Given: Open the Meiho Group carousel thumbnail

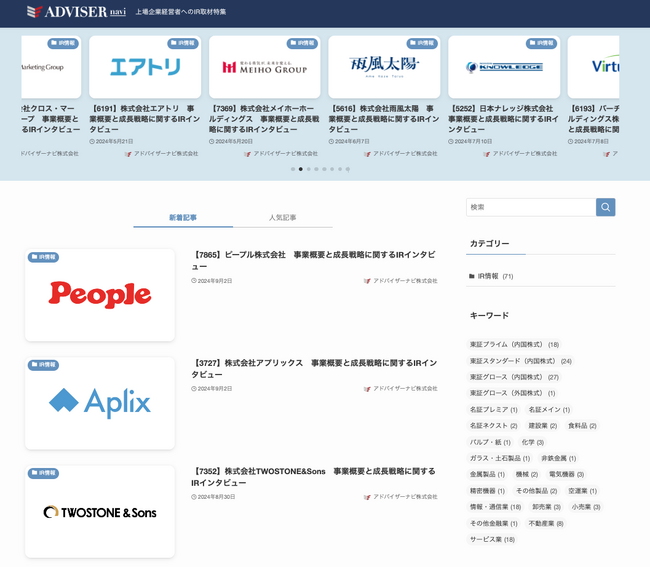Looking at the screenshot, I should [x=264, y=67].
